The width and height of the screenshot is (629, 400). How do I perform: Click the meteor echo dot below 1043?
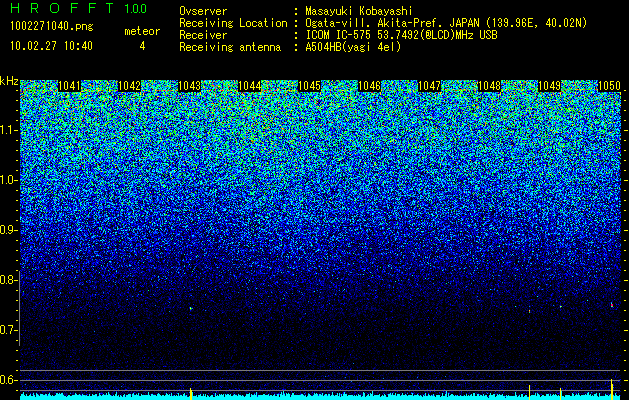tap(191, 309)
